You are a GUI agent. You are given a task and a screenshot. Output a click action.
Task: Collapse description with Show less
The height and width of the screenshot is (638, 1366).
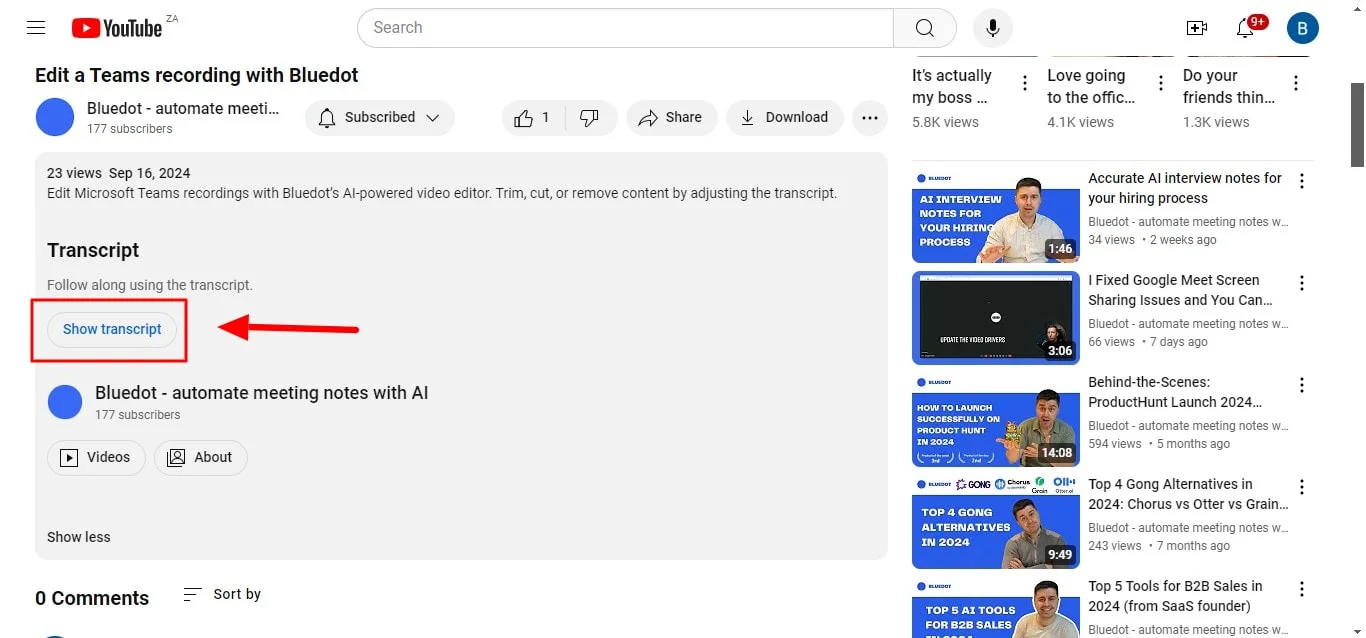[79, 537]
